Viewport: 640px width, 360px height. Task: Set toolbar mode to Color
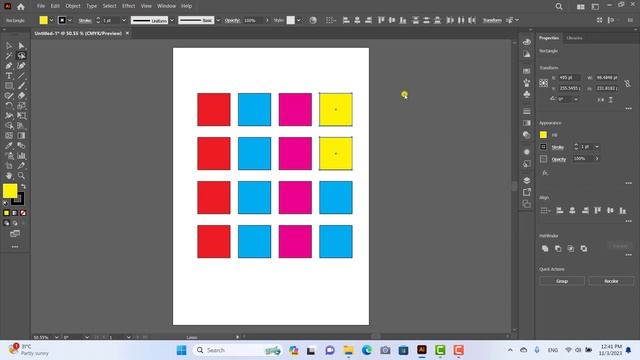[7, 213]
